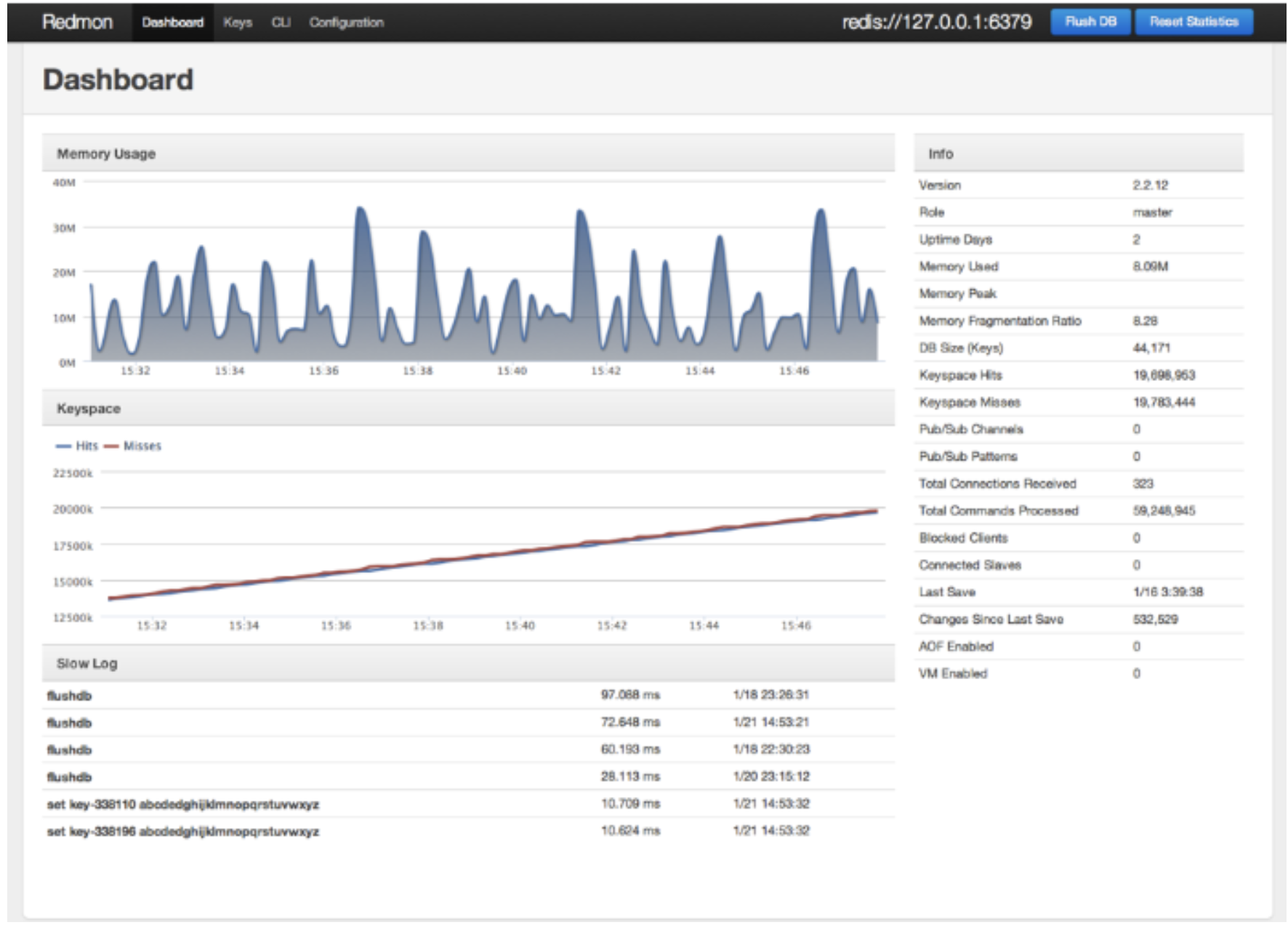Click the Role value master

click(1152, 212)
